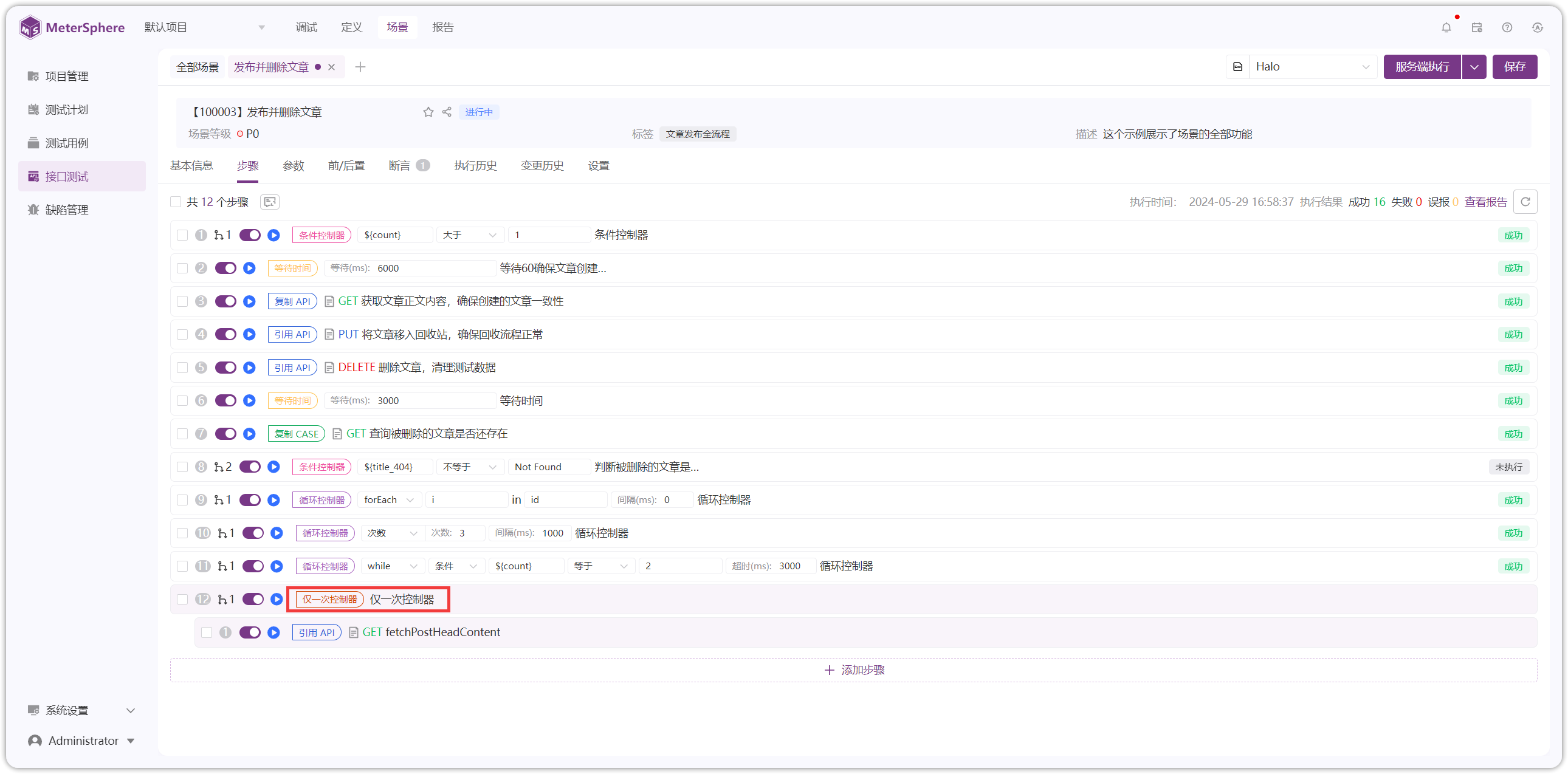Open the 服务端执行 split-button arrow

pos(1474,67)
